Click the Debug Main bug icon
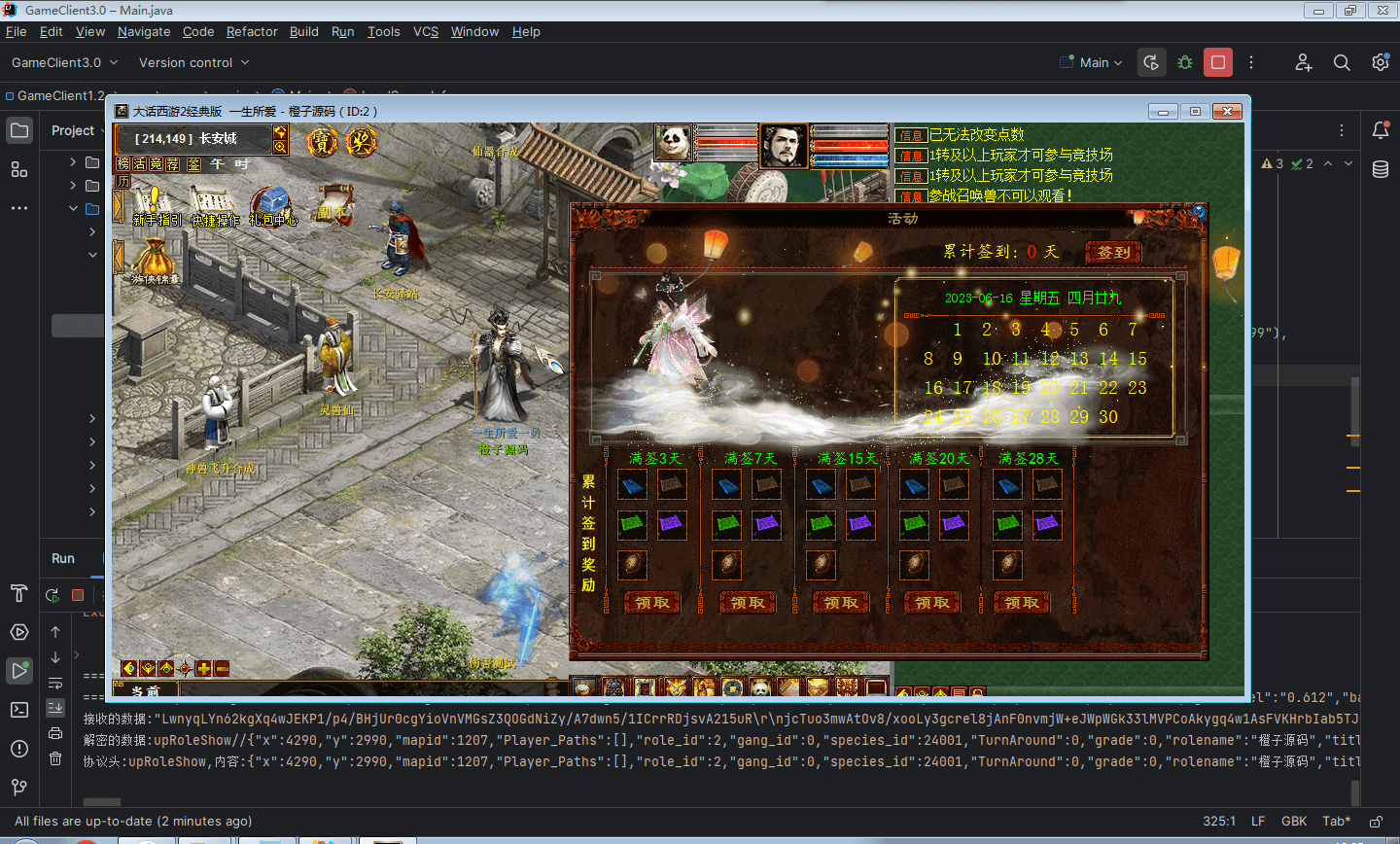The image size is (1400, 844). click(1185, 62)
